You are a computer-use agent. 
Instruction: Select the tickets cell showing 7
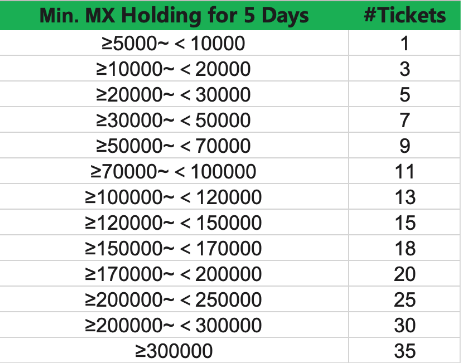pyautogui.click(x=405, y=120)
